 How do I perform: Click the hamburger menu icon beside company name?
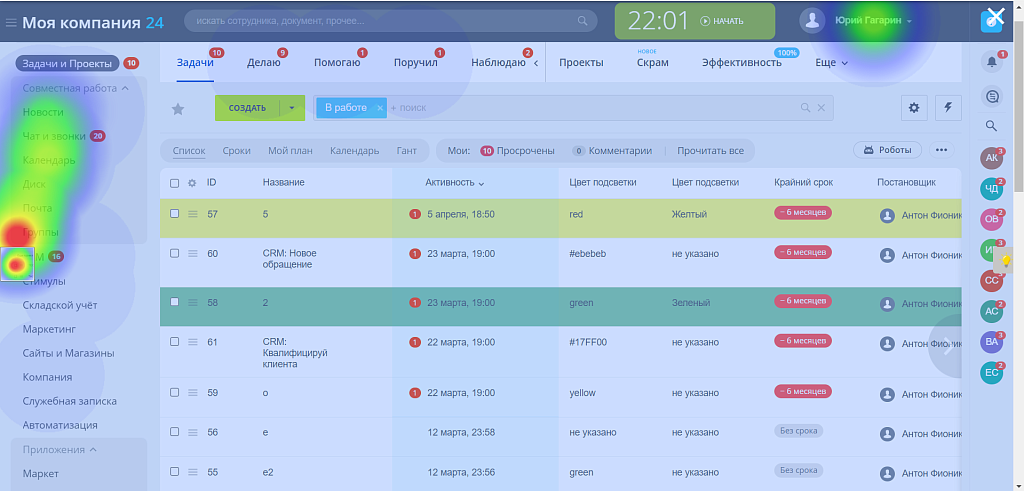(11, 22)
